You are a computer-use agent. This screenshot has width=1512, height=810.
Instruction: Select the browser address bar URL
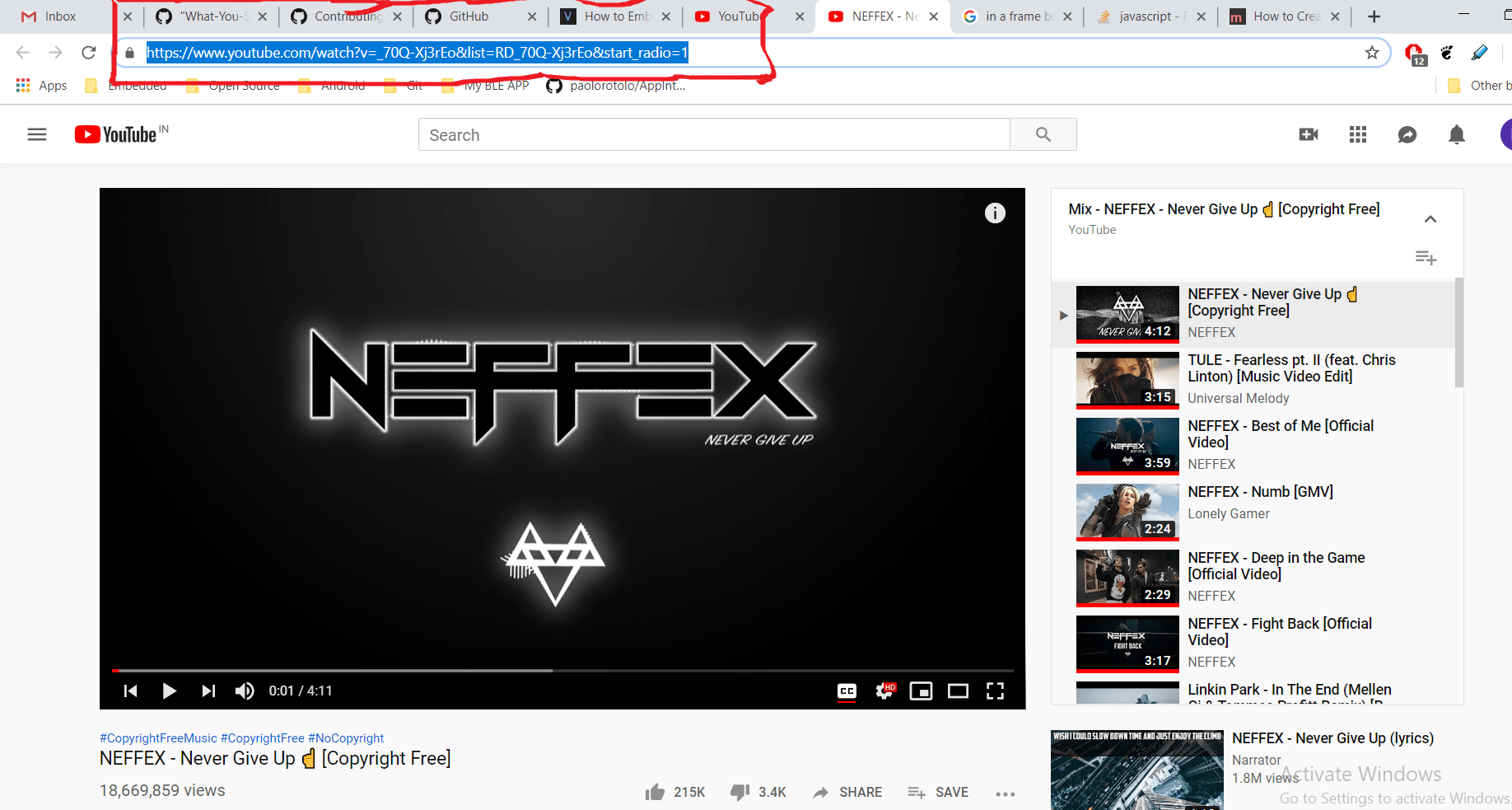coord(417,53)
